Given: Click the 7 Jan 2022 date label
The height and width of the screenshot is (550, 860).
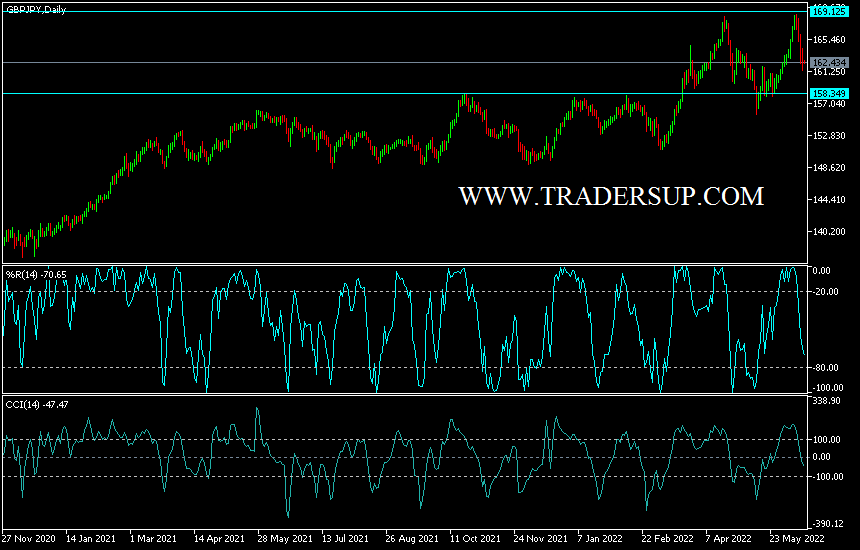Looking at the screenshot, I should (600, 538).
